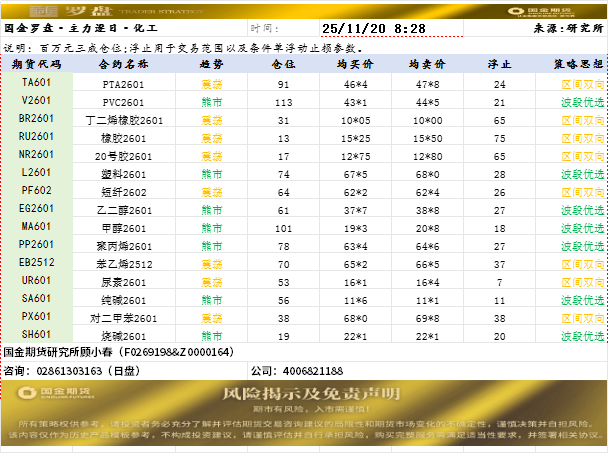Select the SH601 code cell
Screen dimensions: 608x453
(x=36, y=334)
